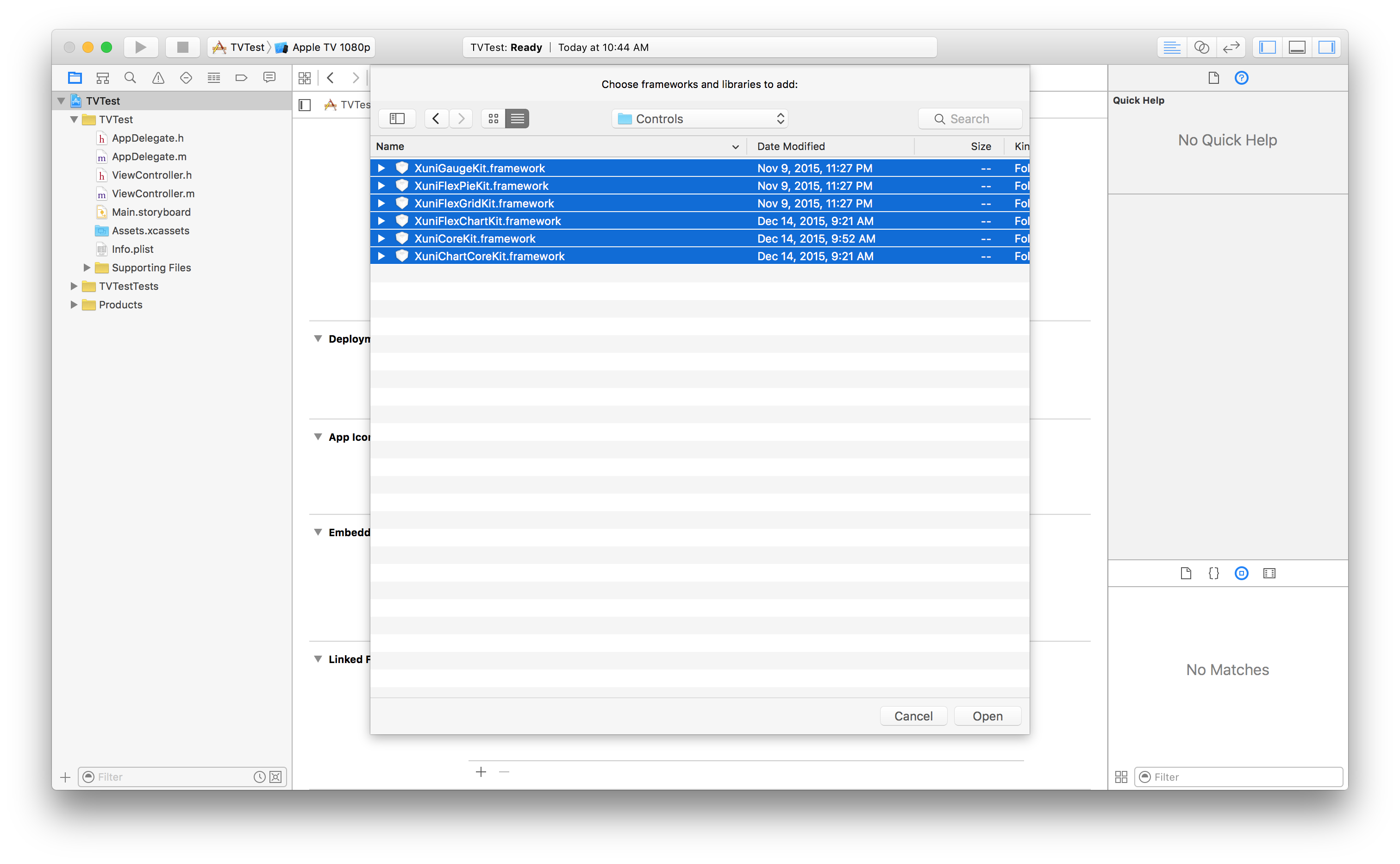Sort files by Date Modified column
This screenshot has width=1400, height=864.
831,146
